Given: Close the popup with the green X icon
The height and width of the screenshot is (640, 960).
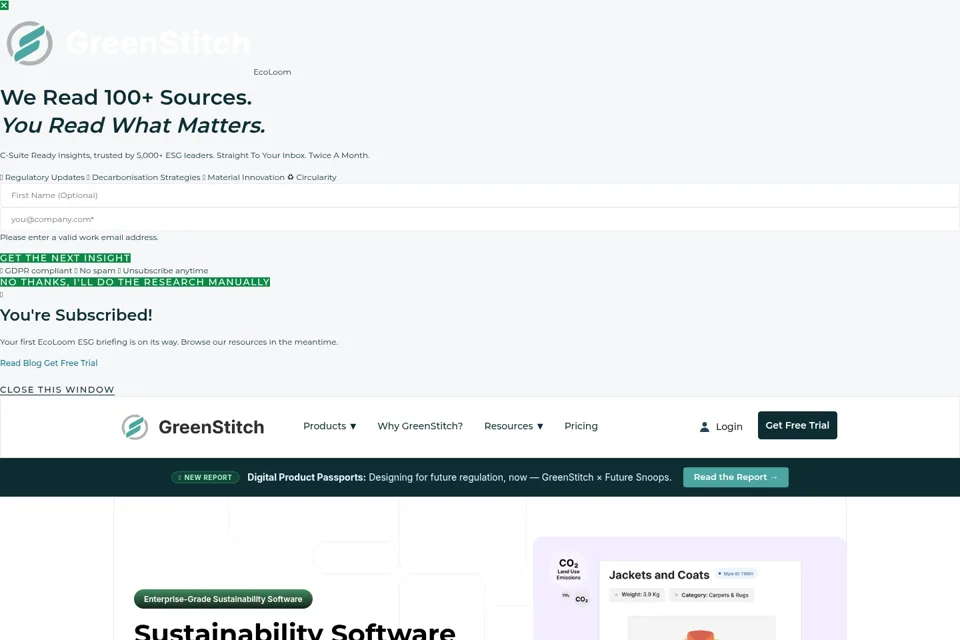Looking at the screenshot, I should [4, 5].
